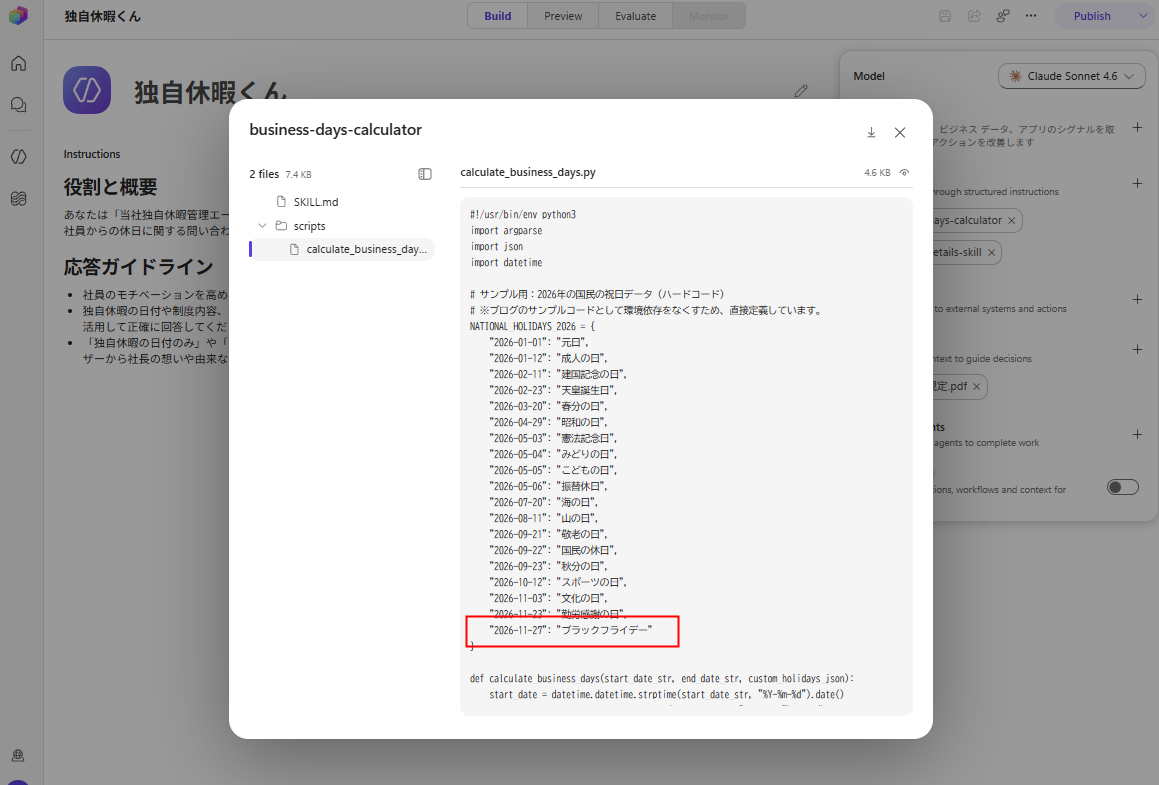Screen dimensions: 1159x785
Task: Open the Agents icon in left sidebar
Action: point(18,157)
